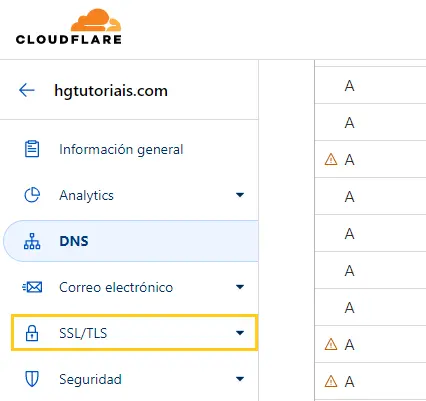Open the Información general menu item
This screenshot has height=401, width=426.
tap(129, 149)
